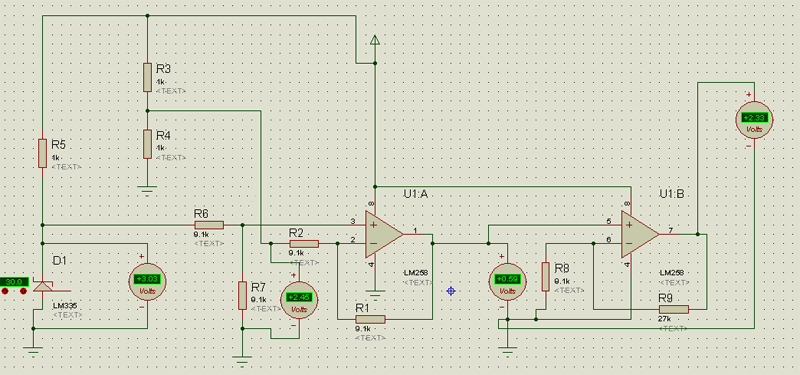The image size is (800, 375).
Task: Click the voltmeter showing +0.59 volts
Action: [508, 282]
